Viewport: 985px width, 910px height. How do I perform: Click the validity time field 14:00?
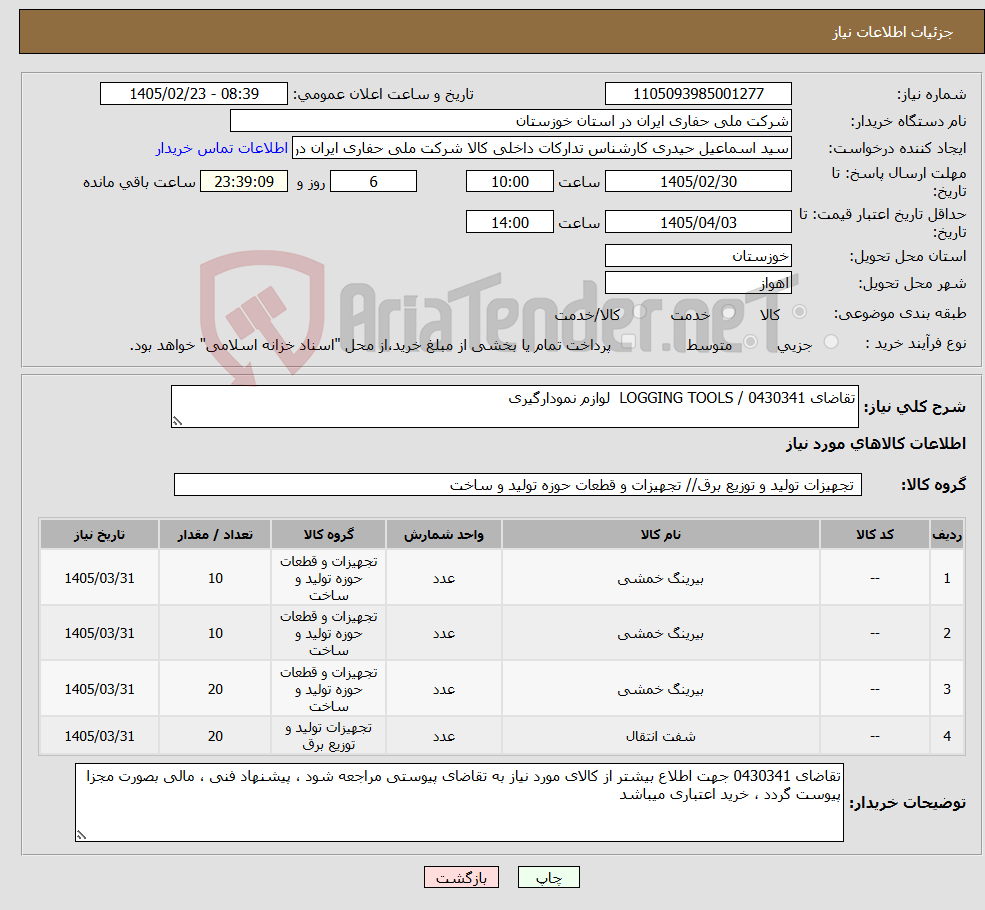509,222
